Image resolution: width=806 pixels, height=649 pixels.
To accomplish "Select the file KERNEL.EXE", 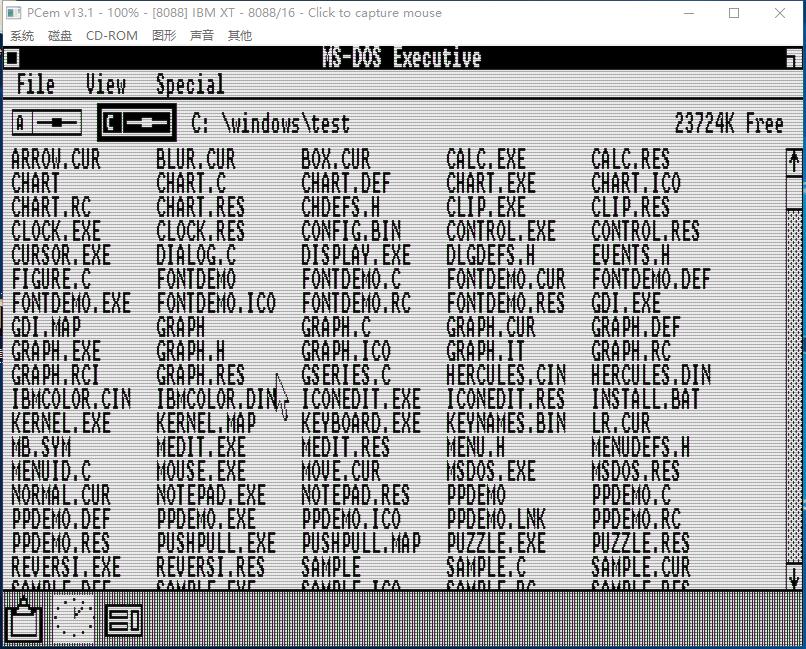I will pos(61,423).
